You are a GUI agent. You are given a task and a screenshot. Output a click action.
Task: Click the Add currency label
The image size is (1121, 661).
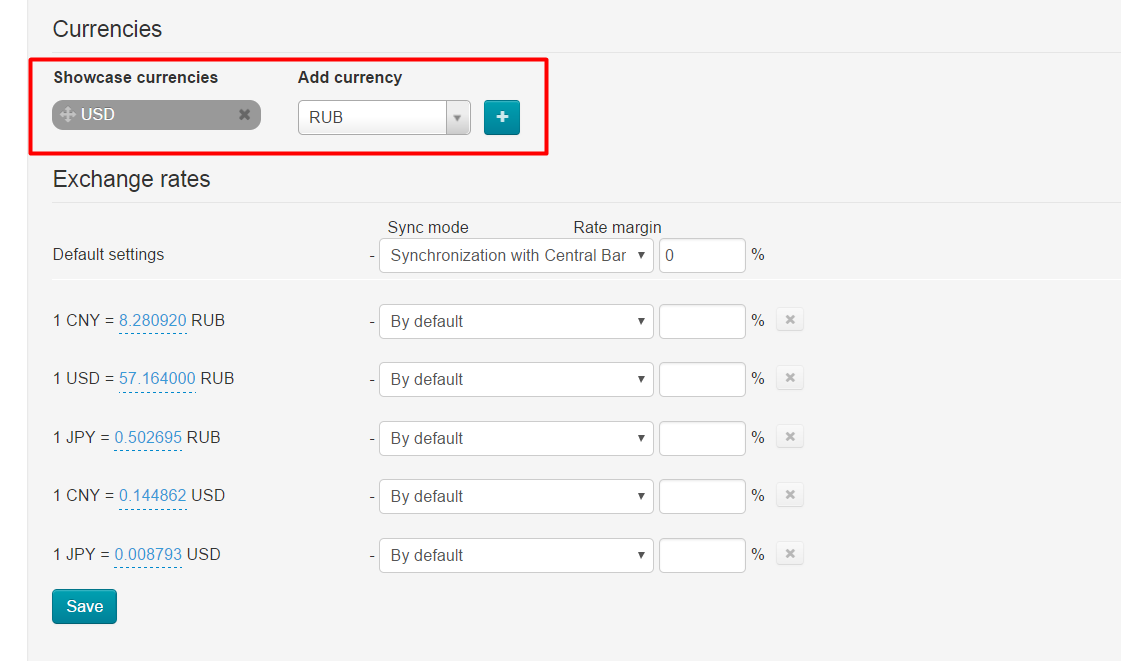(350, 77)
